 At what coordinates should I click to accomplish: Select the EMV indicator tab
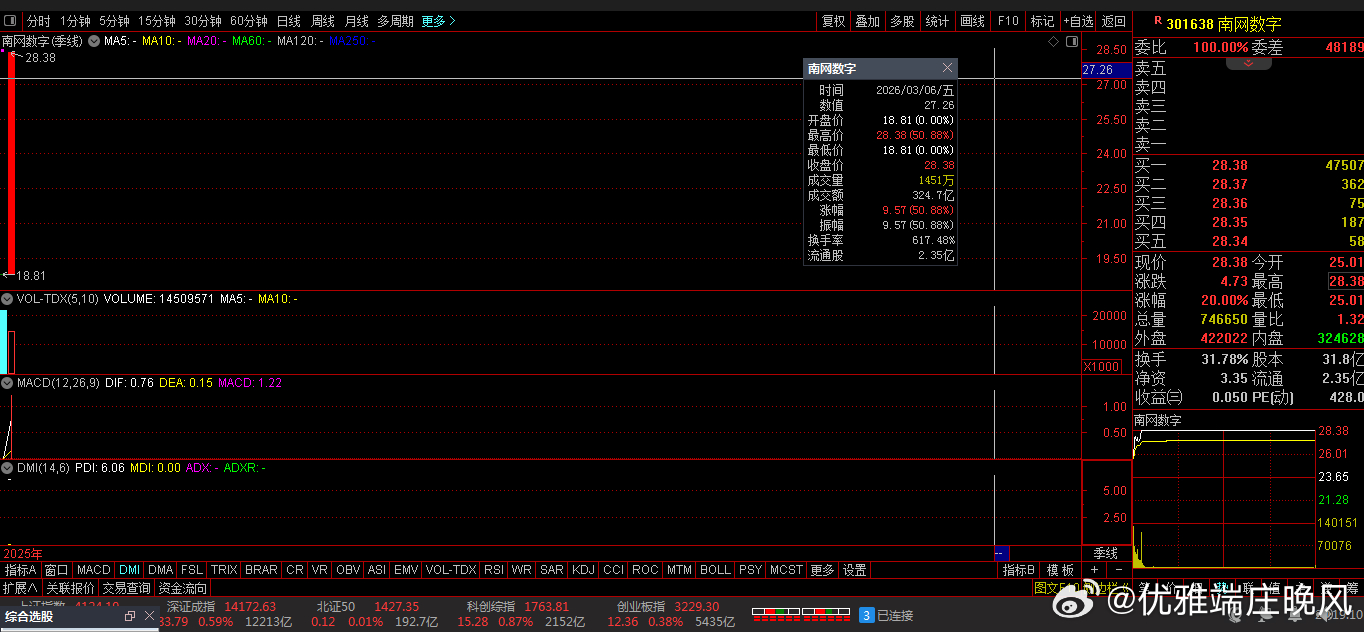pyautogui.click(x=405, y=570)
